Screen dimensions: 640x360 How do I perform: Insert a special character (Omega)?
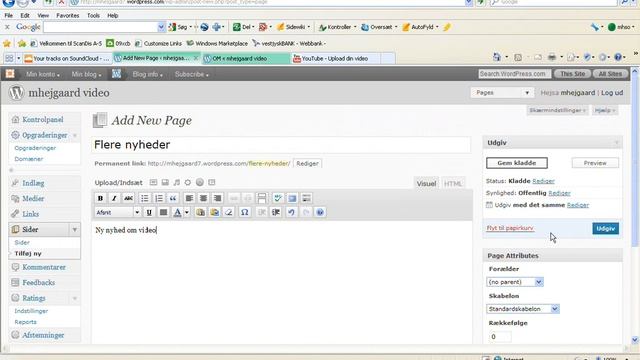click(x=244, y=212)
